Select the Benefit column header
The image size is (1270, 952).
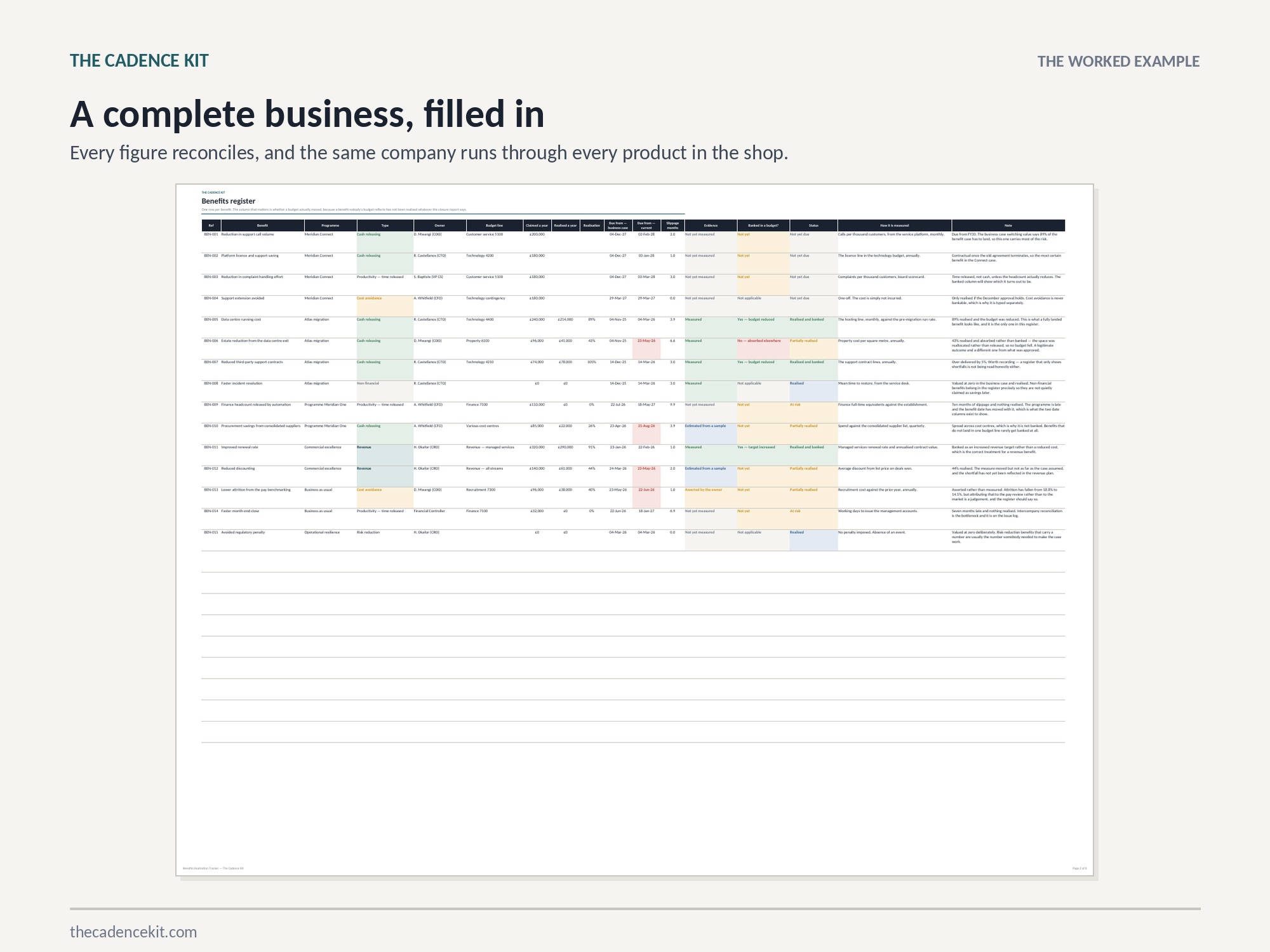click(x=262, y=225)
